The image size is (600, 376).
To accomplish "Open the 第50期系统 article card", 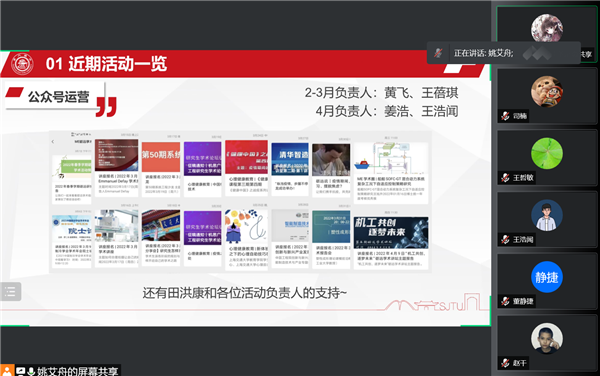I will (161, 169).
